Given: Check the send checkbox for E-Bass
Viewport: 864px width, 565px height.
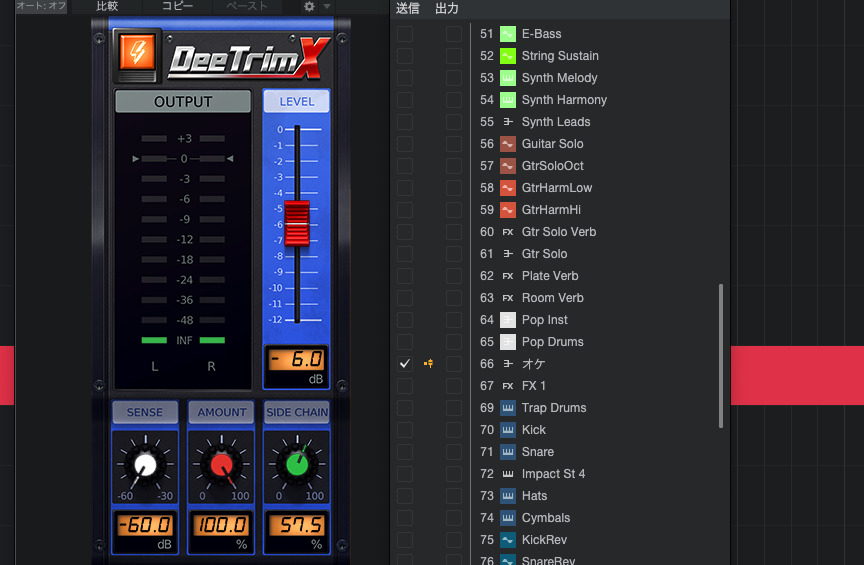Looking at the screenshot, I should (405, 34).
